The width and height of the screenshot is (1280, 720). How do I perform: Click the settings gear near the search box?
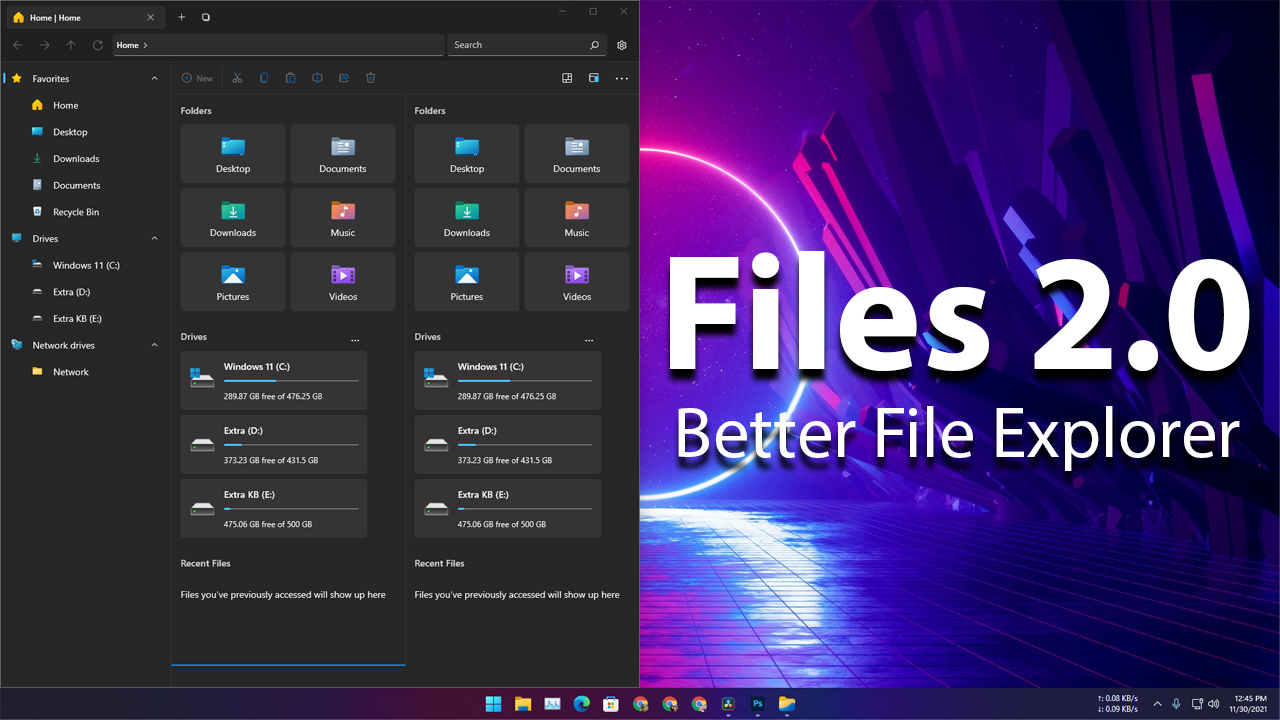(x=621, y=44)
